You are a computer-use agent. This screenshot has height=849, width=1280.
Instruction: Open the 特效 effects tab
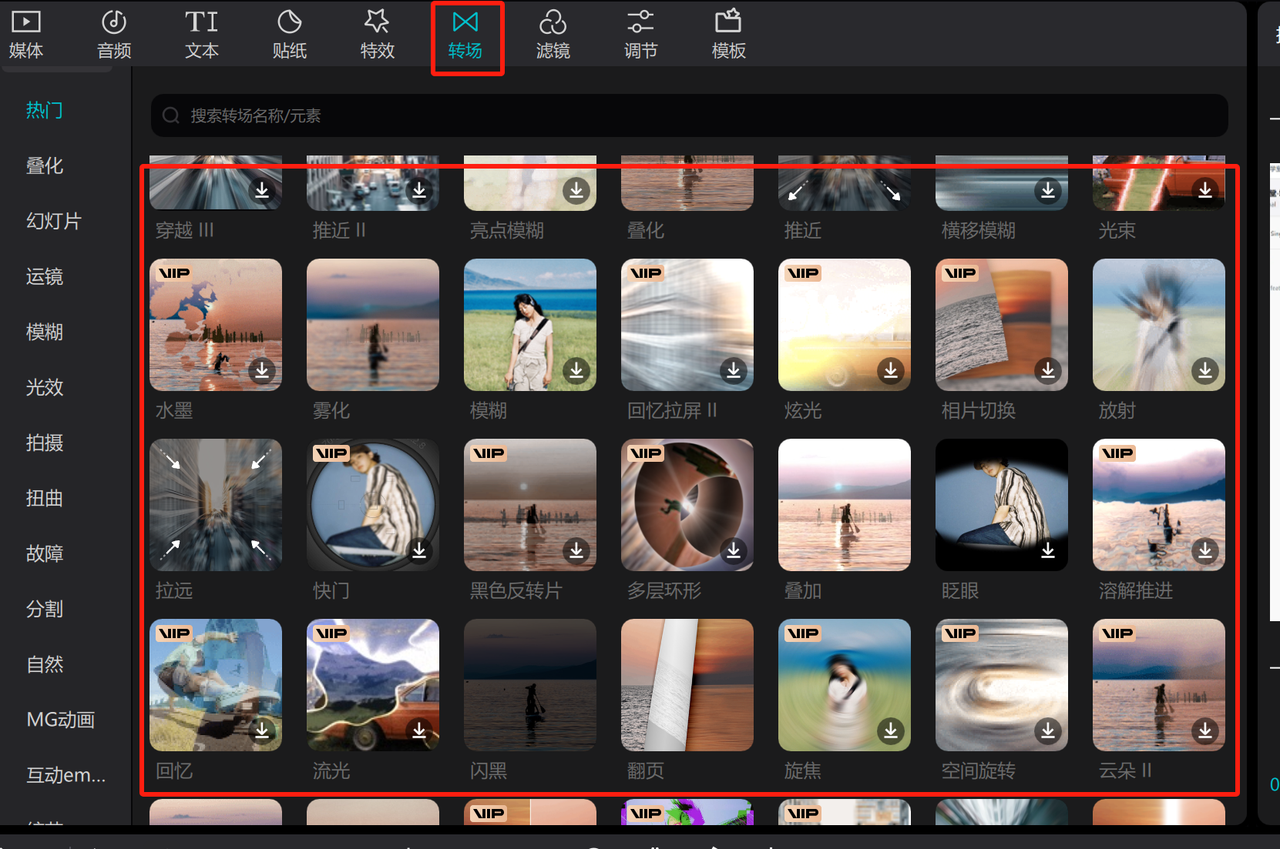pyautogui.click(x=377, y=35)
